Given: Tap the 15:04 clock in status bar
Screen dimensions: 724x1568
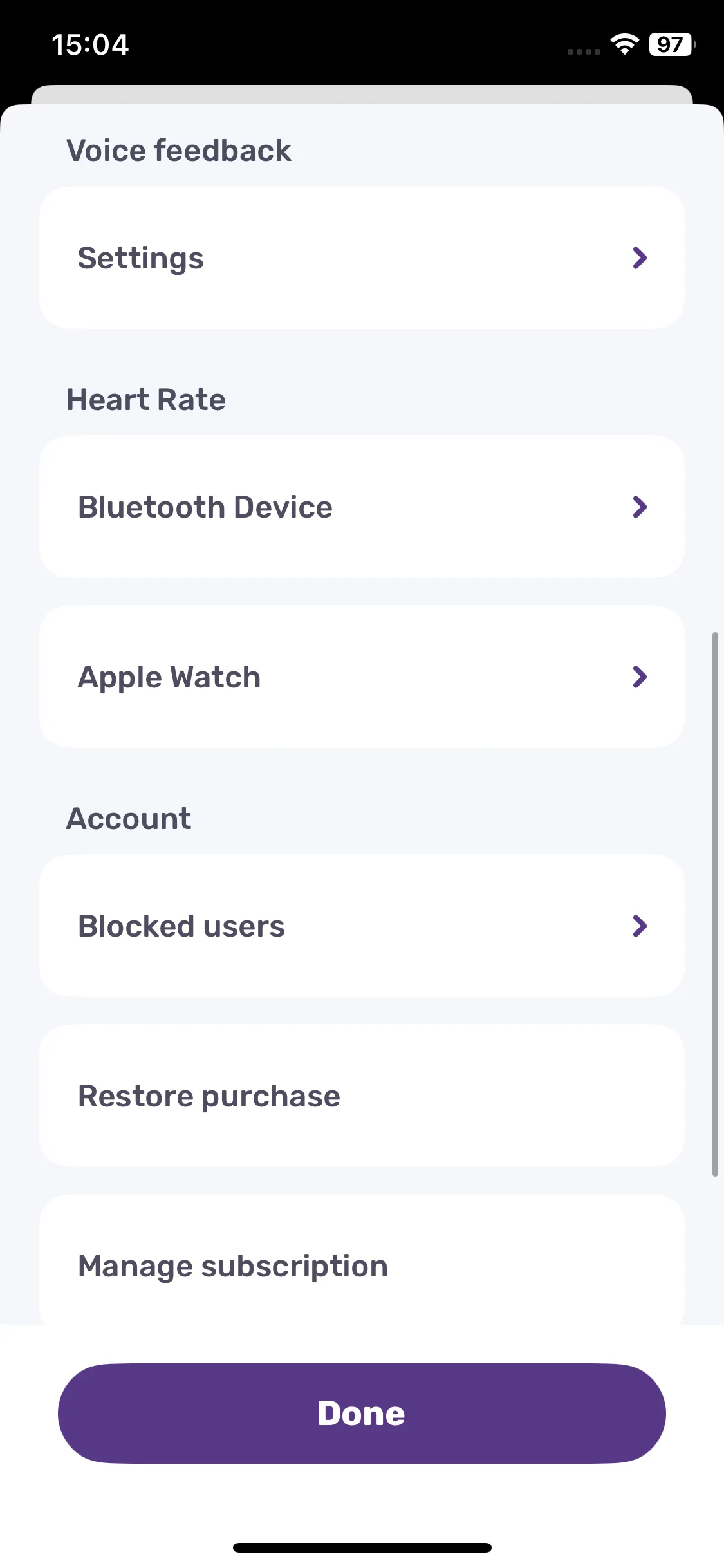Looking at the screenshot, I should (90, 45).
